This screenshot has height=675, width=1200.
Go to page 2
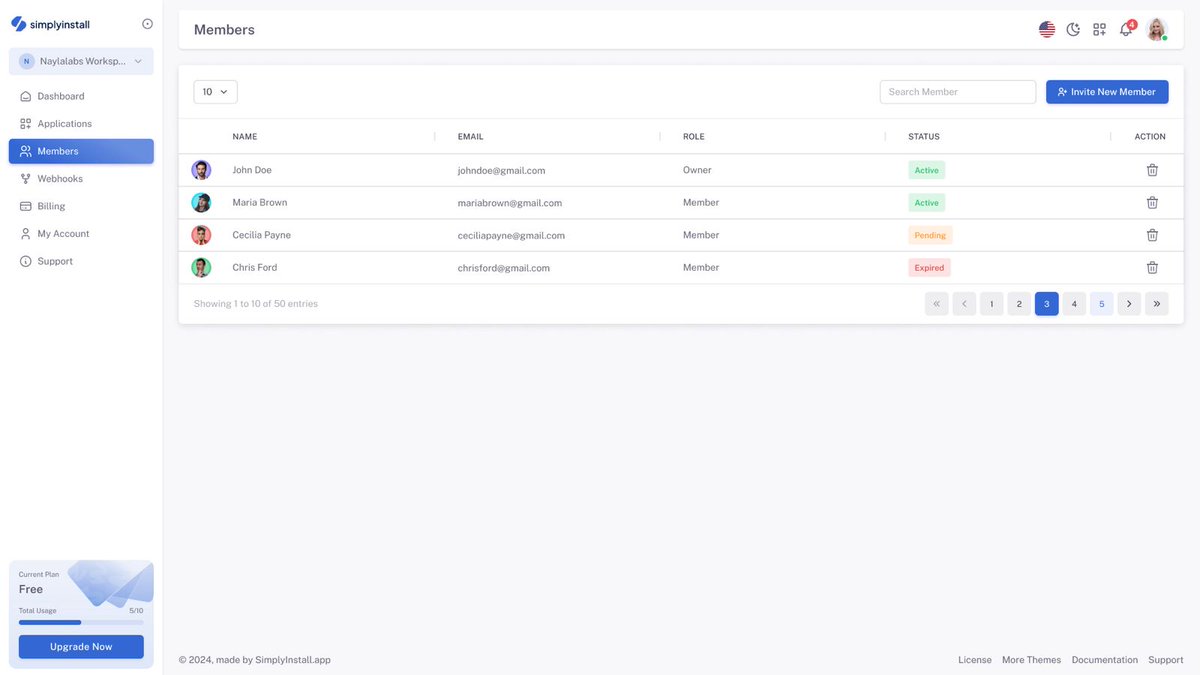(1019, 304)
